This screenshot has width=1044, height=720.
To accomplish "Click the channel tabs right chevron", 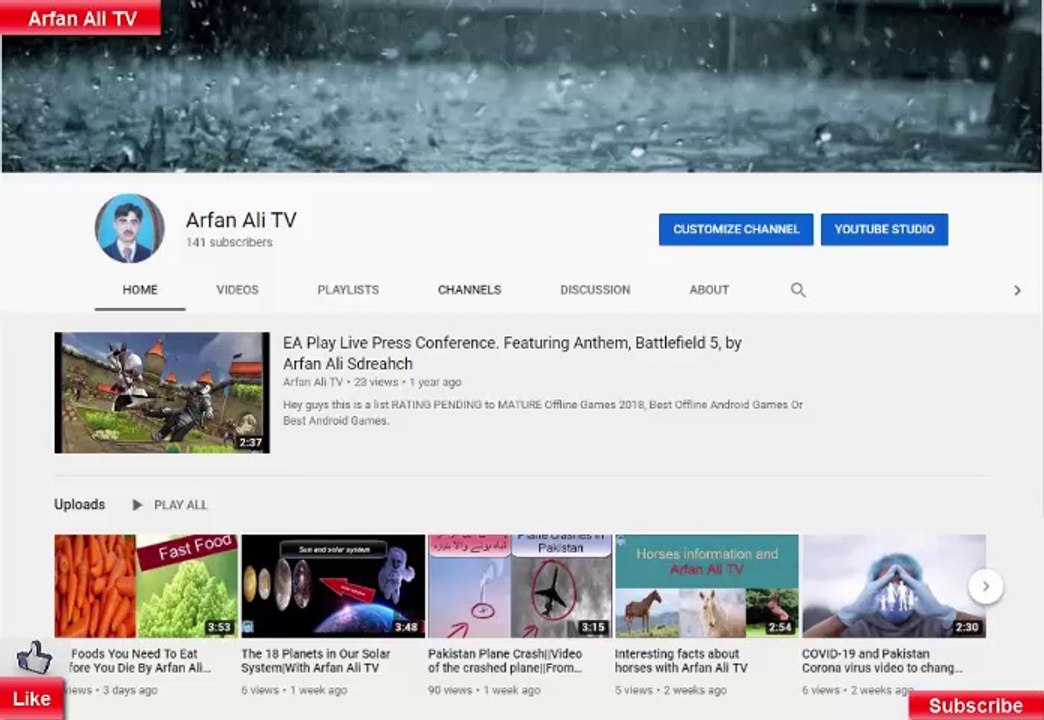I will 1017,290.
